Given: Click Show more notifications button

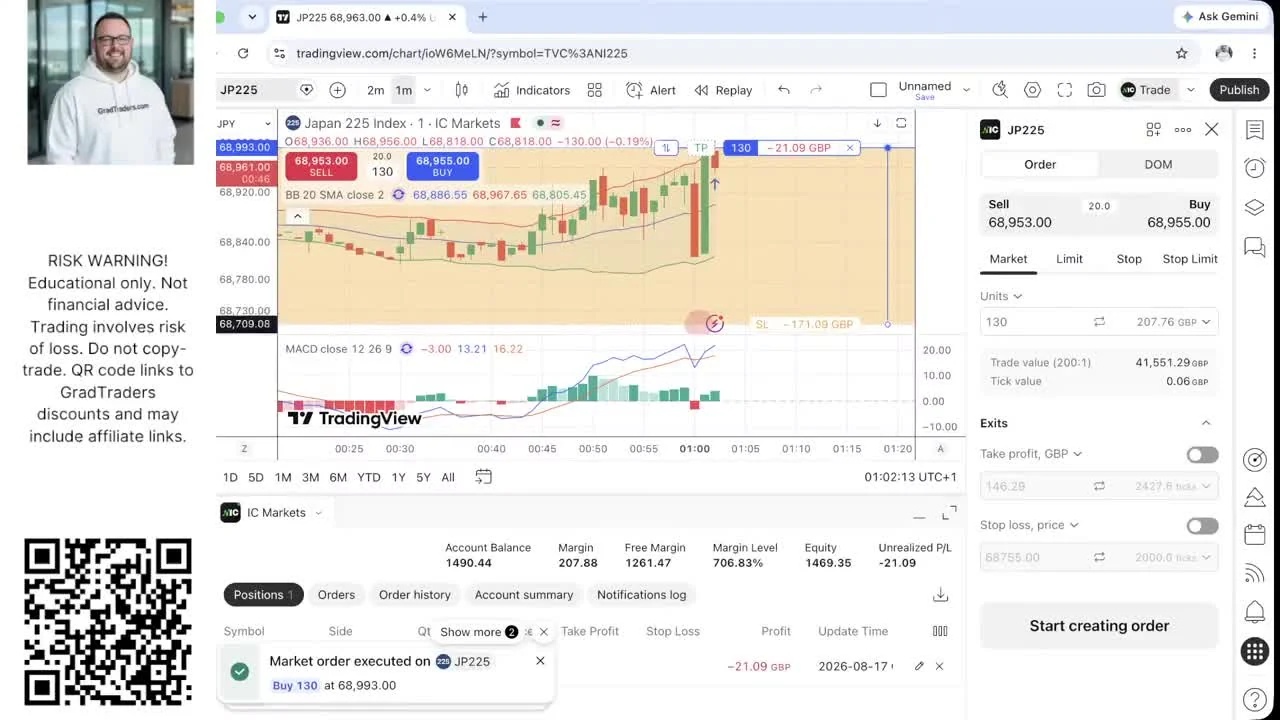Looking at the screenshot, I should pyautogui.click(x=479, y=632).
